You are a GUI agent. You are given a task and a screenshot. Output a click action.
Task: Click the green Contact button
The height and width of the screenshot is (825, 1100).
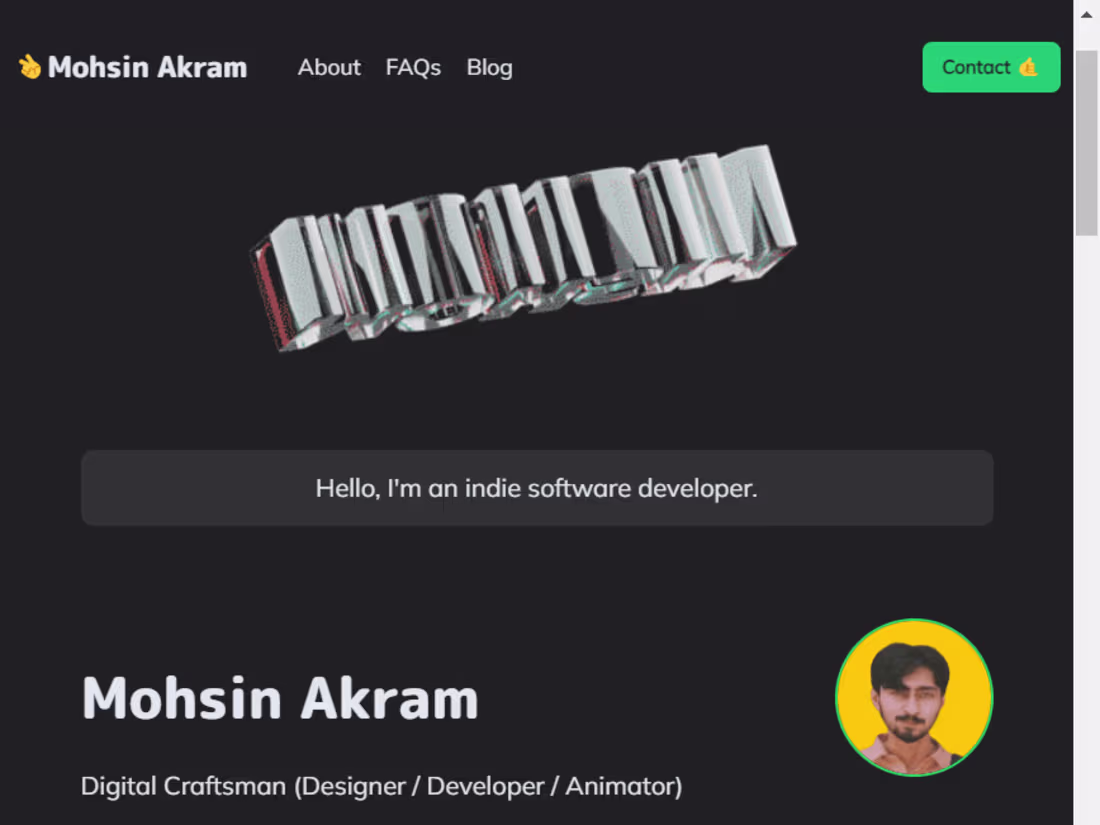pyautogui.click(x=991, y=67)
